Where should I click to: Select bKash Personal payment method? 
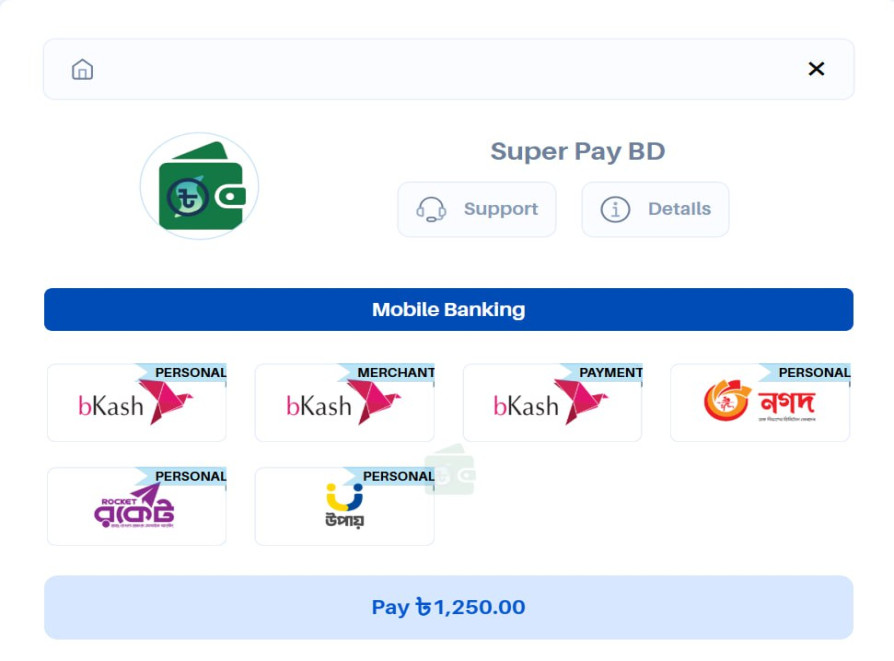pyautogui.click(x=137, y=403)
